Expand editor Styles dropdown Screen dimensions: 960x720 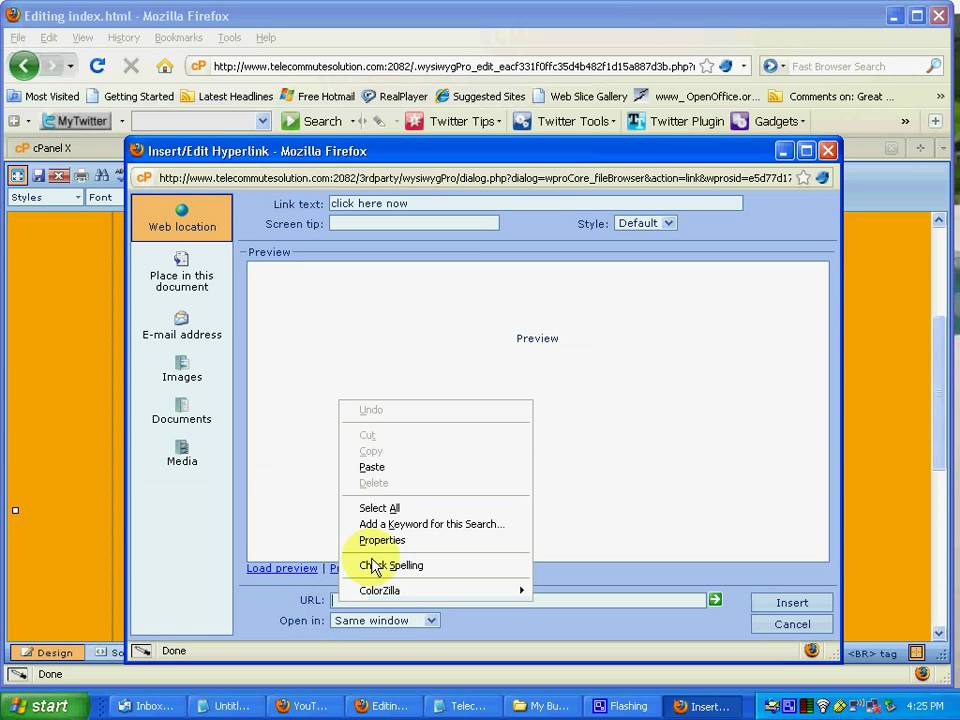(x=45, y=197)
